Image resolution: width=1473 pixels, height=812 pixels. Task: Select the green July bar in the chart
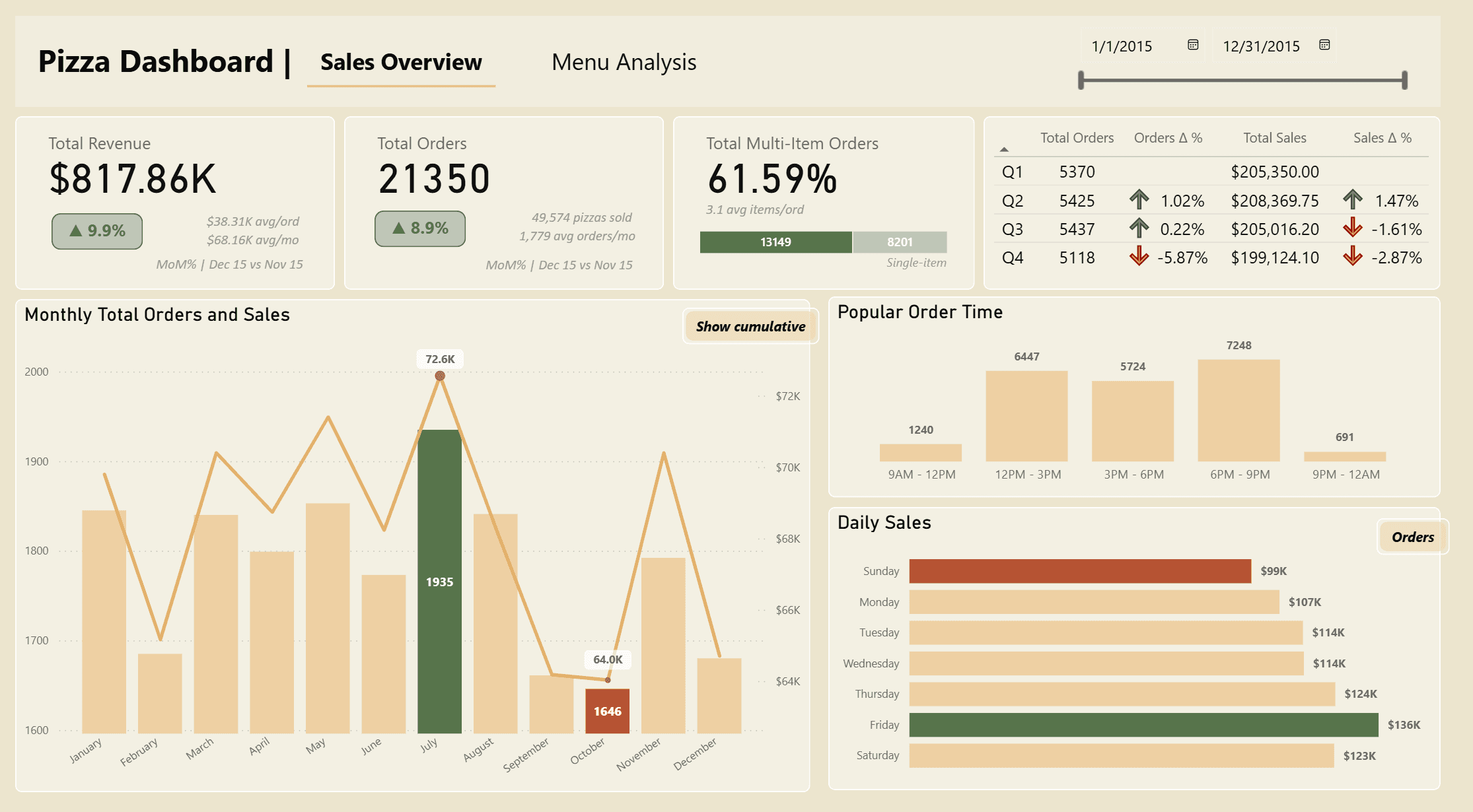point(439,581)
